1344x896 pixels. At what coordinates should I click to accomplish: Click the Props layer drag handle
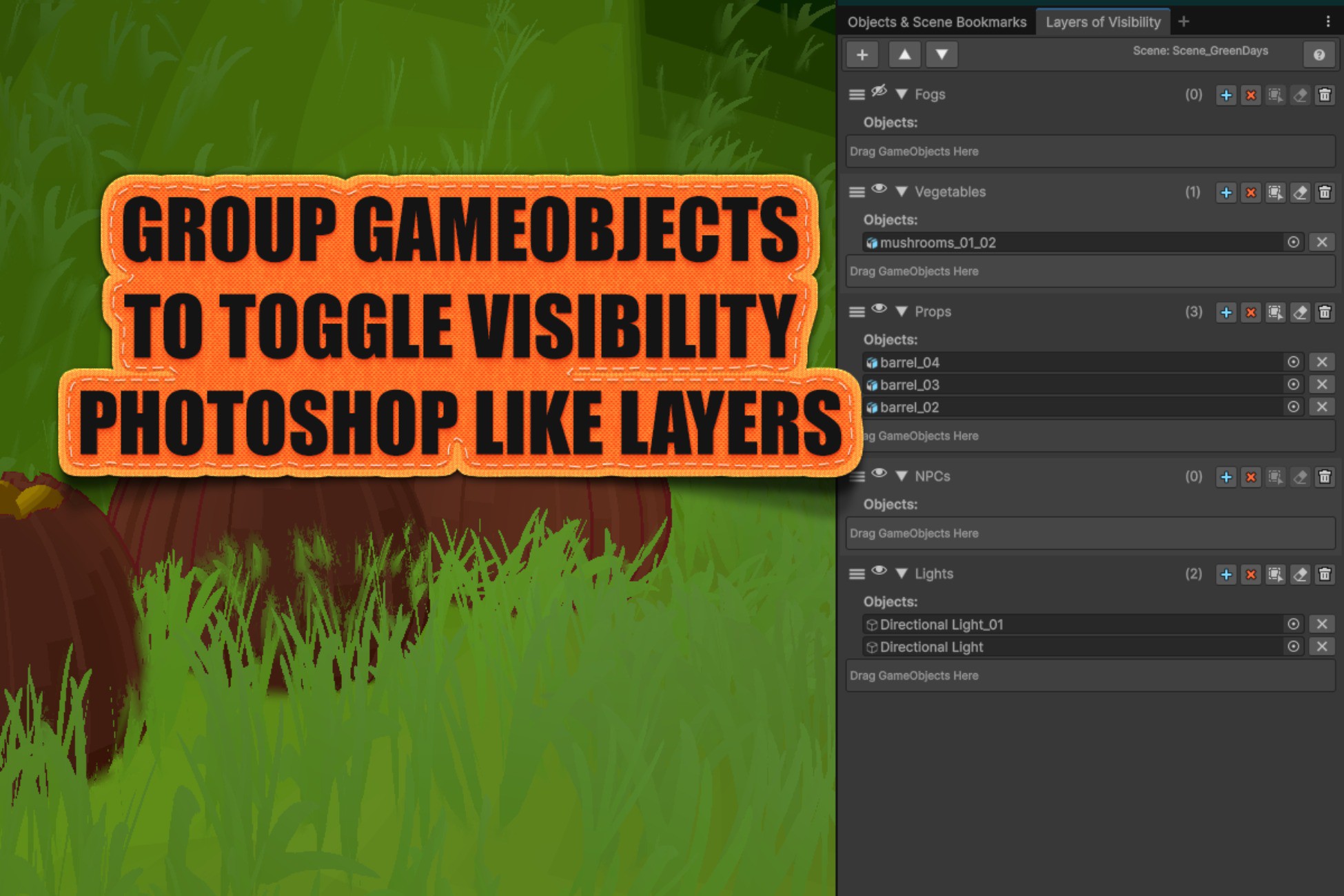point(856,312)
